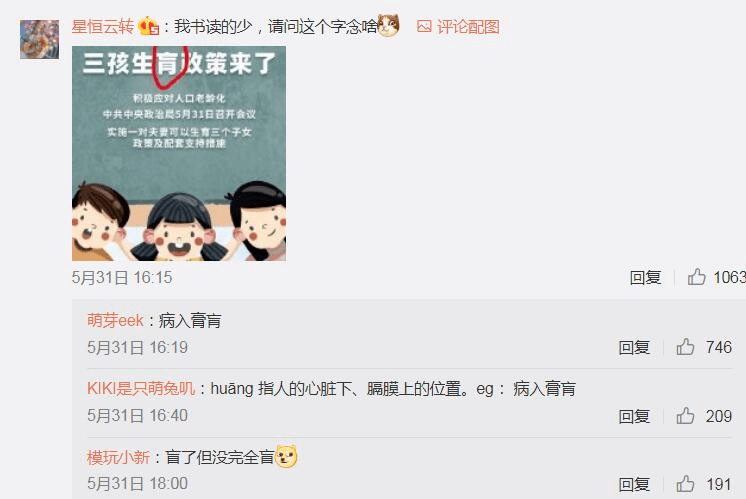Click the membership badge beside 星恒云转
The image size is (746, 499).
coord(148,26)
